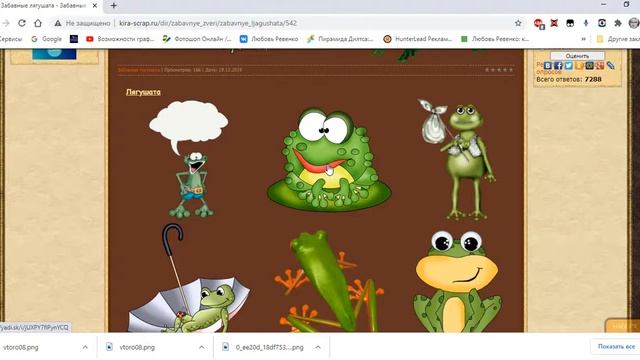Share the page via the orange Odnoklassniki icon
Screen dimensions: 640x360
[x=579, y=65]
